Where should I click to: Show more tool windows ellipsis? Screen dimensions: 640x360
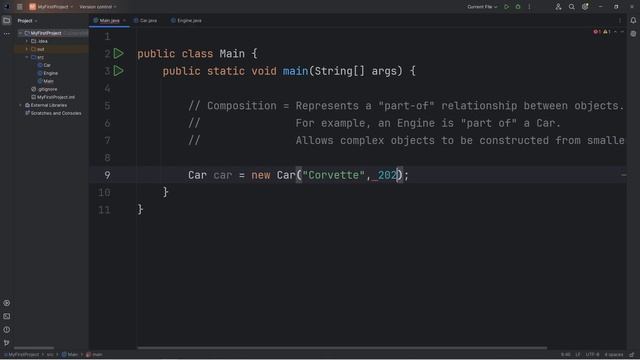pyautogui.click(x=7, y=34)
